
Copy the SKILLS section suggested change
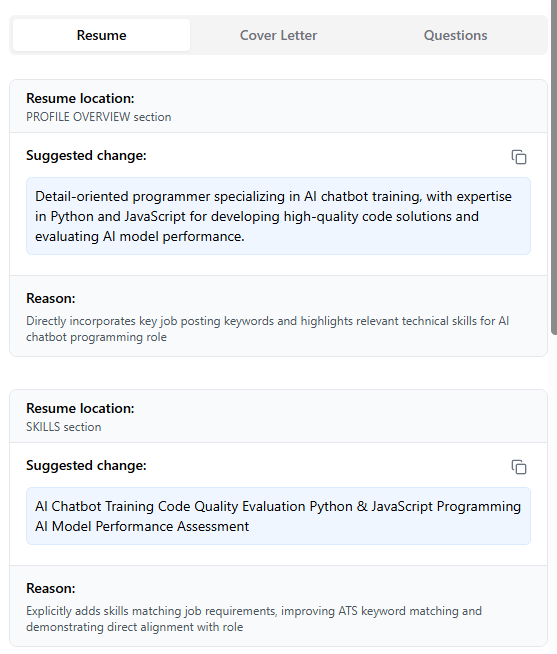point(519,467)
